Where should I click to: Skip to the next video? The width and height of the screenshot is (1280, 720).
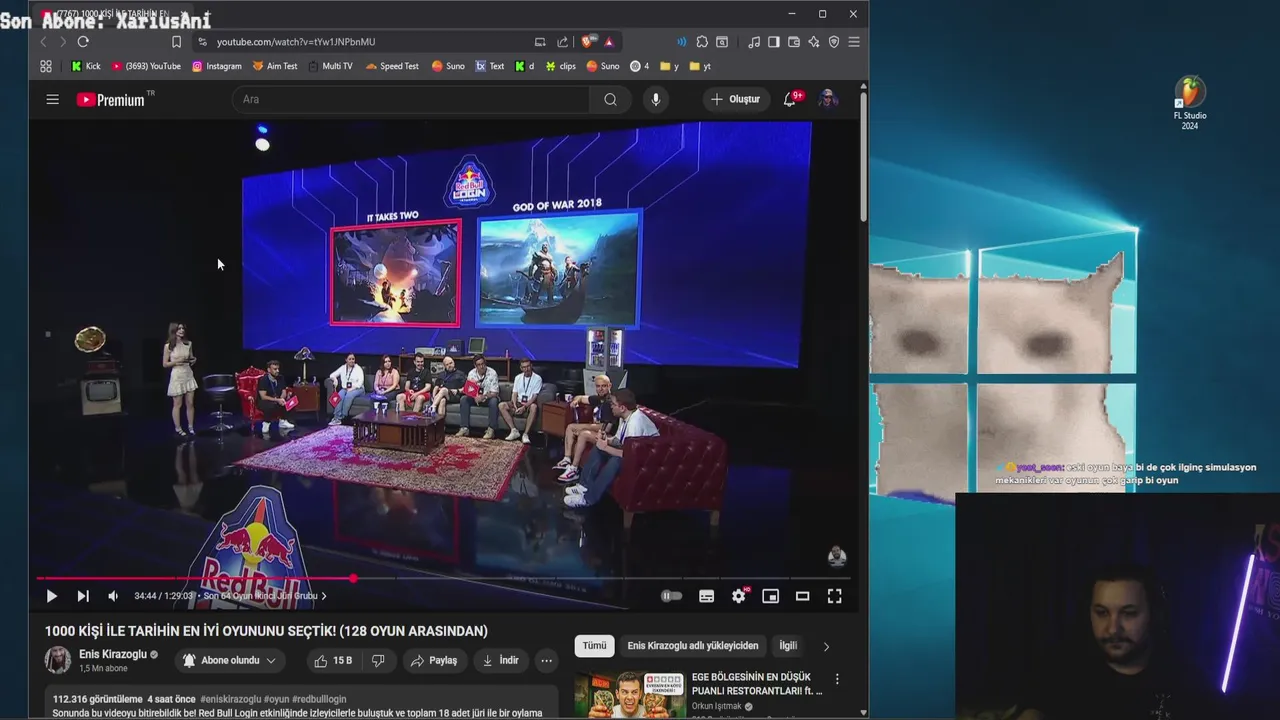pyautogui.click(x=83, y=596)
